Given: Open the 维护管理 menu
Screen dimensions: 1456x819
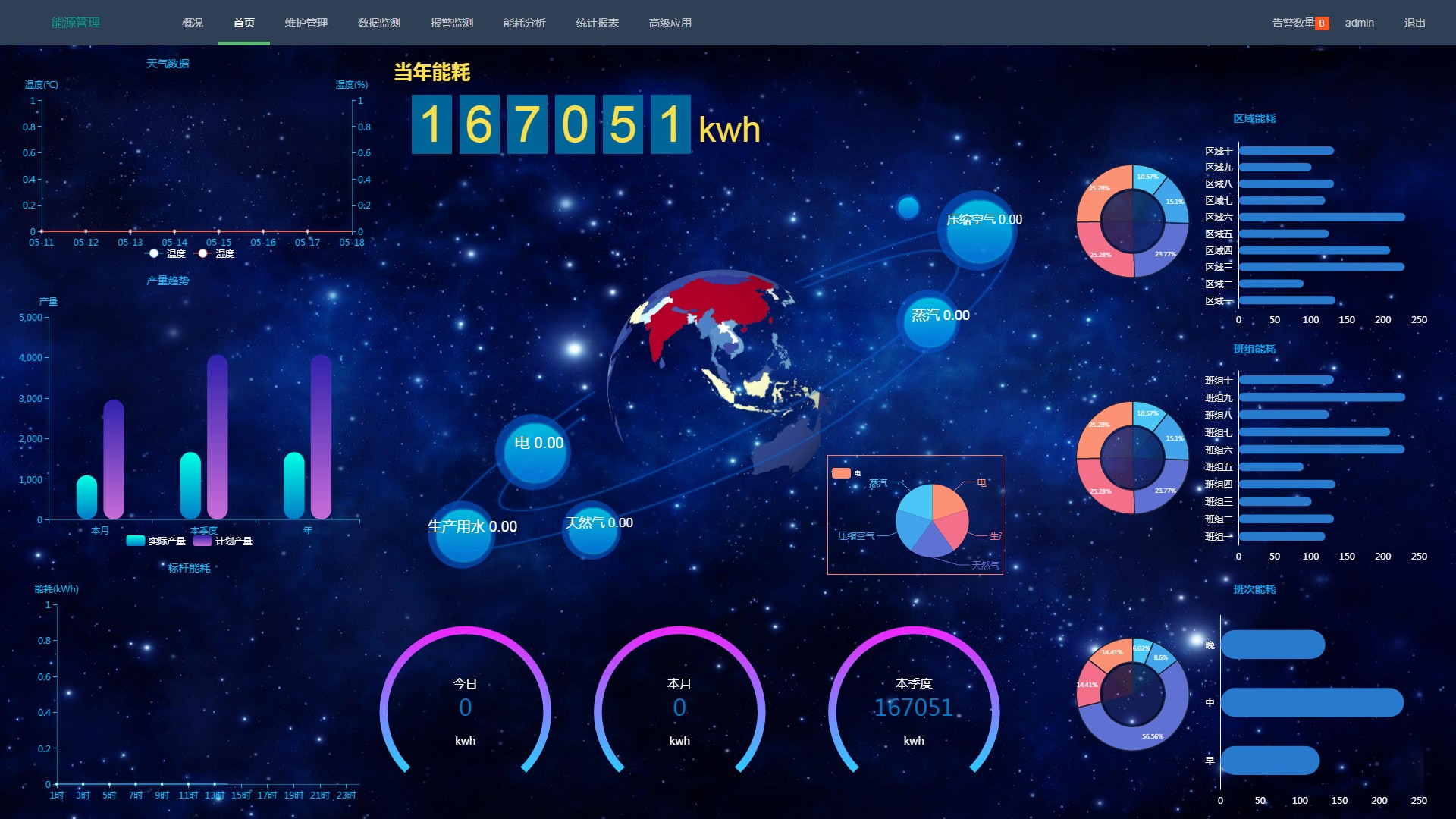Looking at the screenshot, I should click(x=306, y=23).
